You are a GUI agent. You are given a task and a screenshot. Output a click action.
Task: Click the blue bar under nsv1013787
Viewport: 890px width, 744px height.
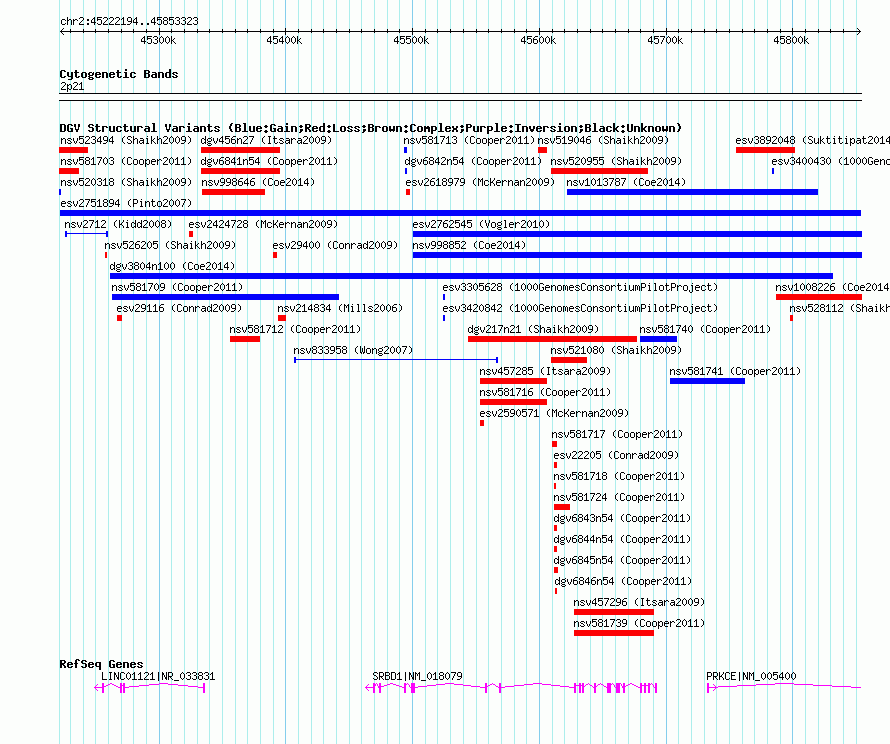point(692,192)
